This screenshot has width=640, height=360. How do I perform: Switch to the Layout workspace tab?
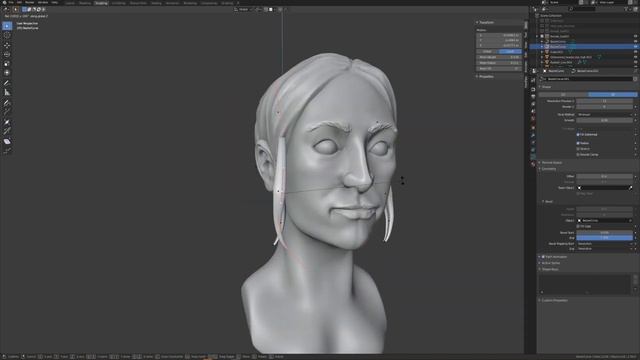(70, 3)
